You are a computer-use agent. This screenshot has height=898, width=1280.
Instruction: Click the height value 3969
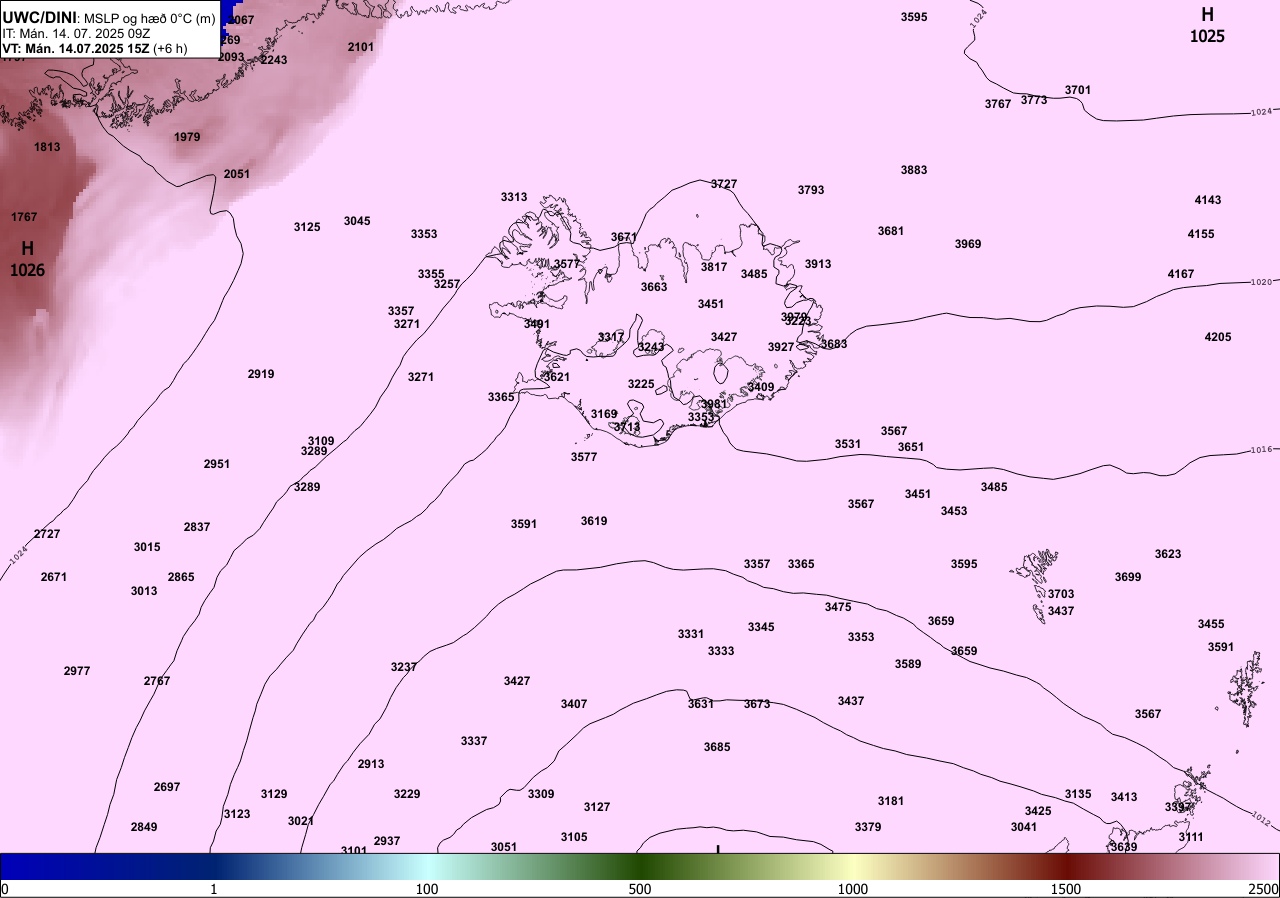968,244
